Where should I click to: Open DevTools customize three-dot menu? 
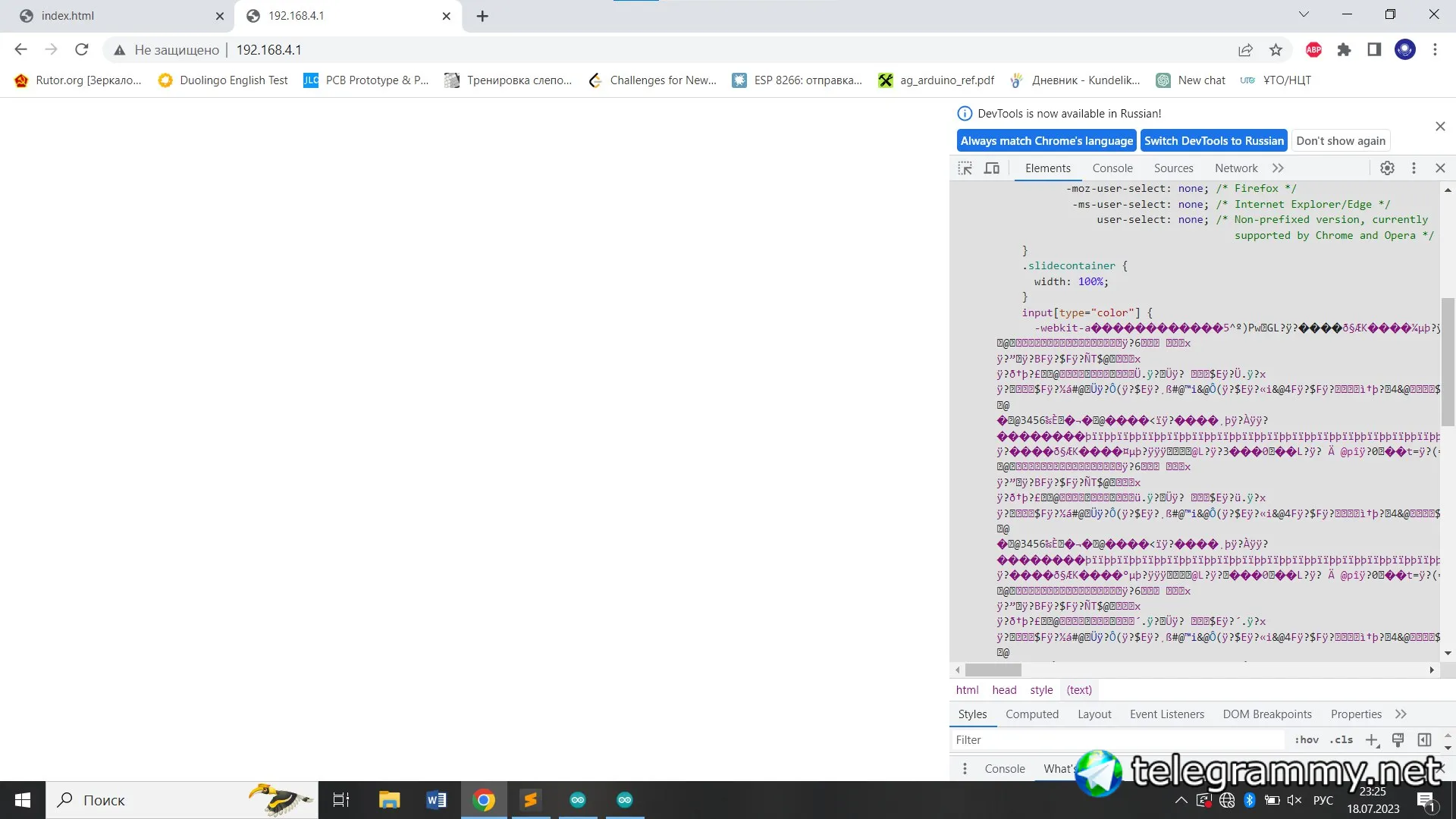[x=1414, y=168]
